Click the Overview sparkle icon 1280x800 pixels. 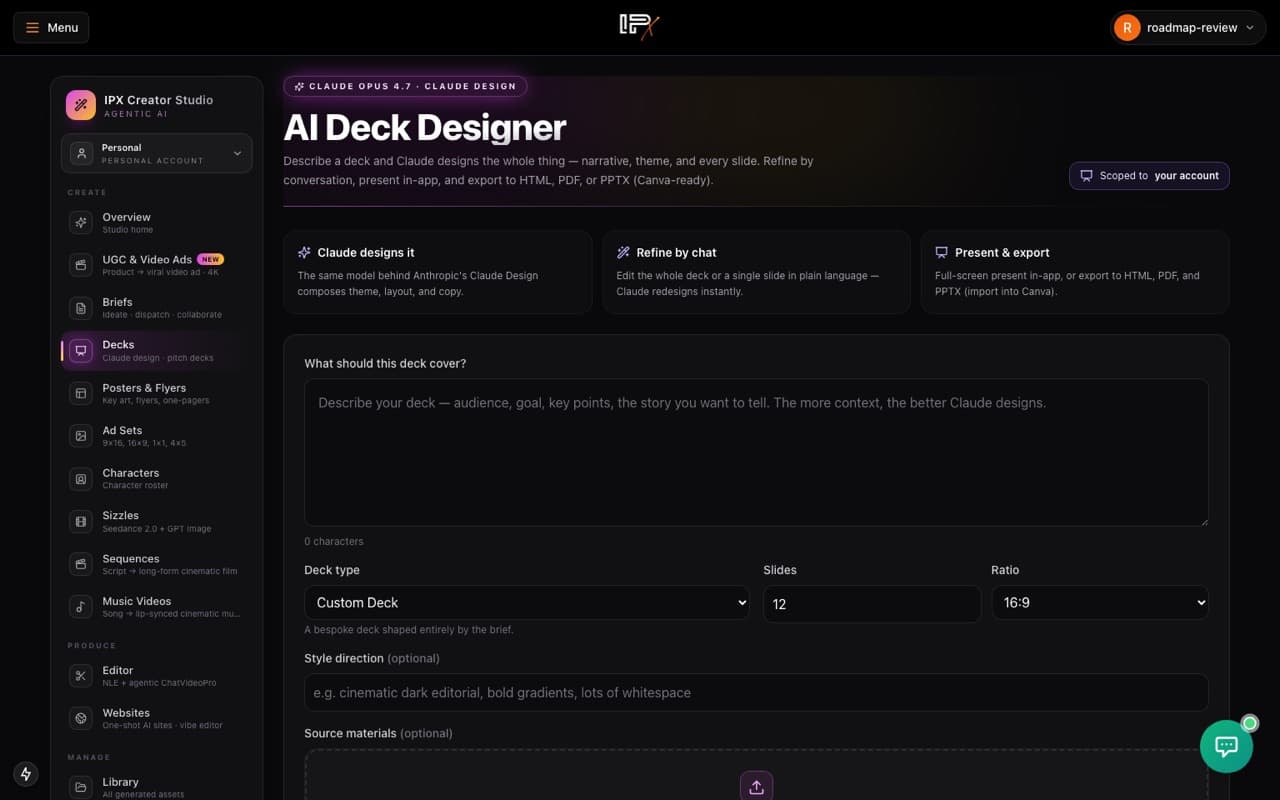[x=81, y=222]
